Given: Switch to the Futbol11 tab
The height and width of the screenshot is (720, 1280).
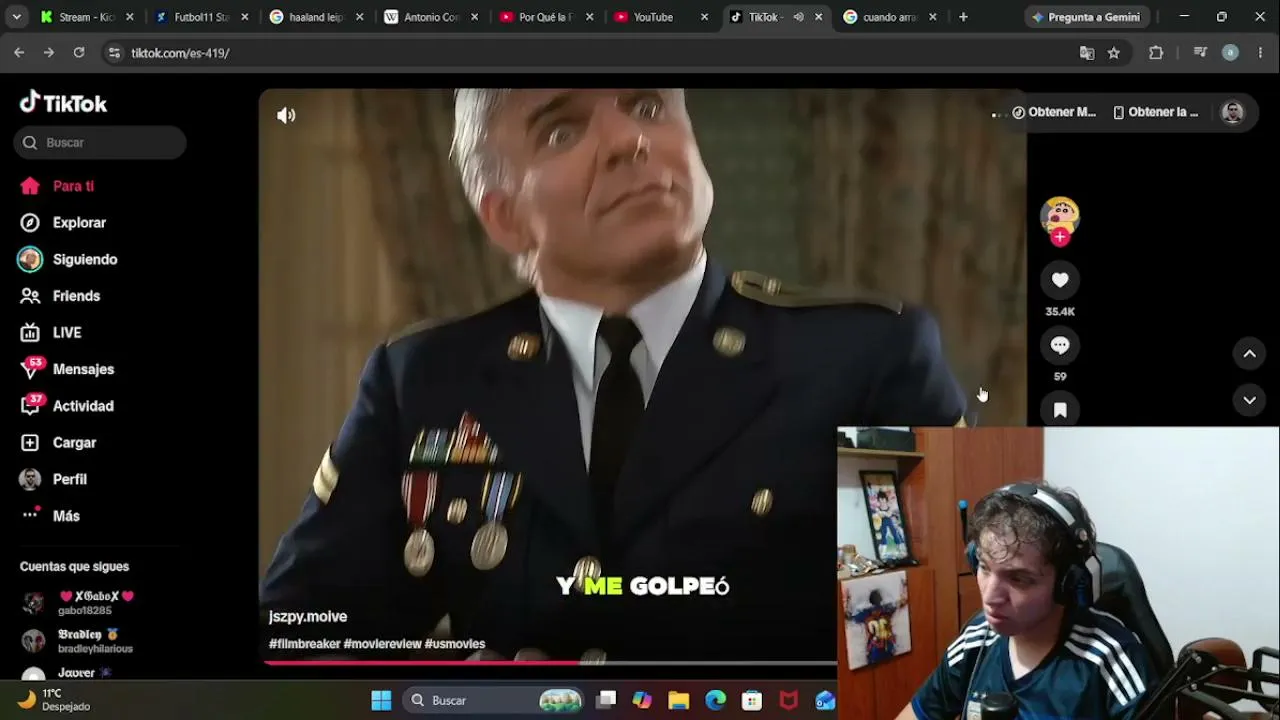Looking at the screenshot, I should (x=202, y=17).
